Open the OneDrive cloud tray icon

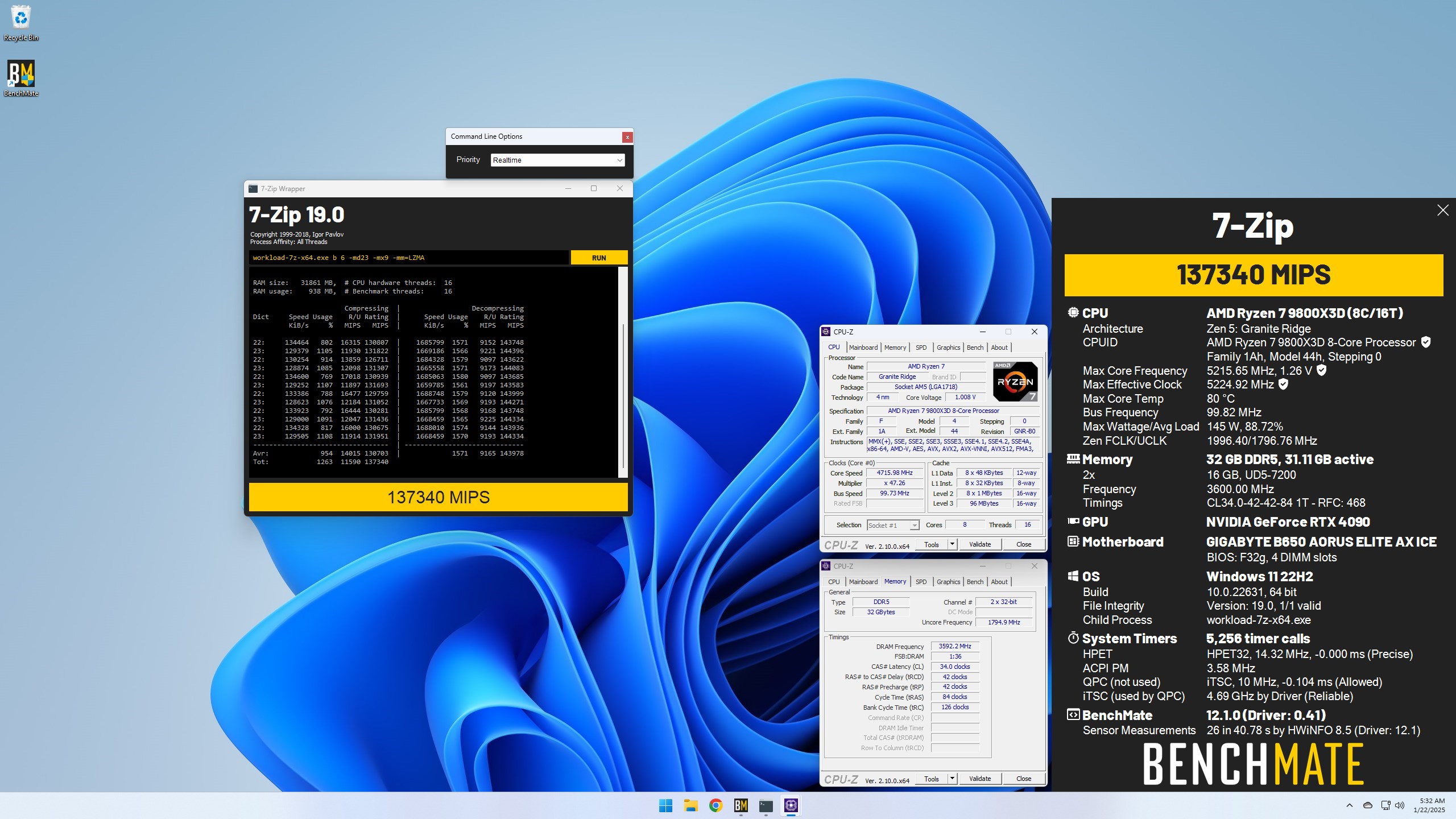point(1368,805)
